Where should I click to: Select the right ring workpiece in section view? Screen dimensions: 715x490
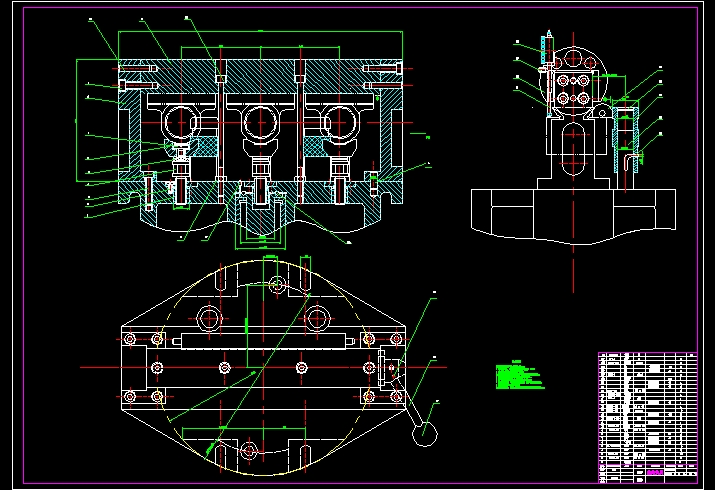click(x=340, y=123)
